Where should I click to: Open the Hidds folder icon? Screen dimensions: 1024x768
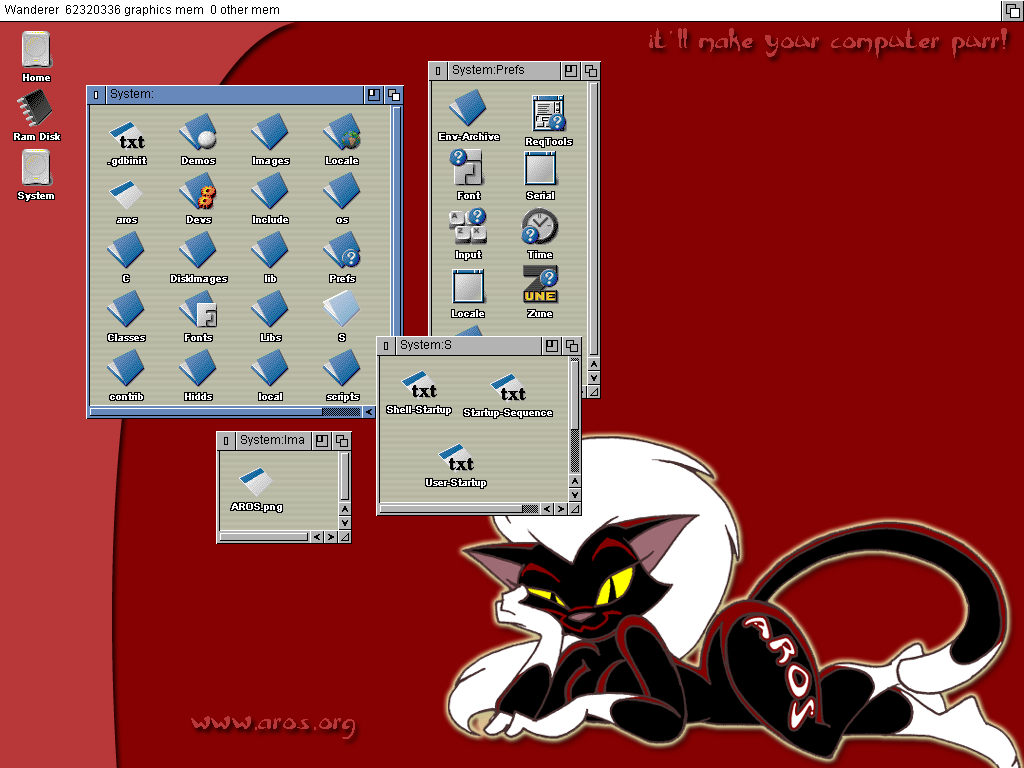pos(198,368)
